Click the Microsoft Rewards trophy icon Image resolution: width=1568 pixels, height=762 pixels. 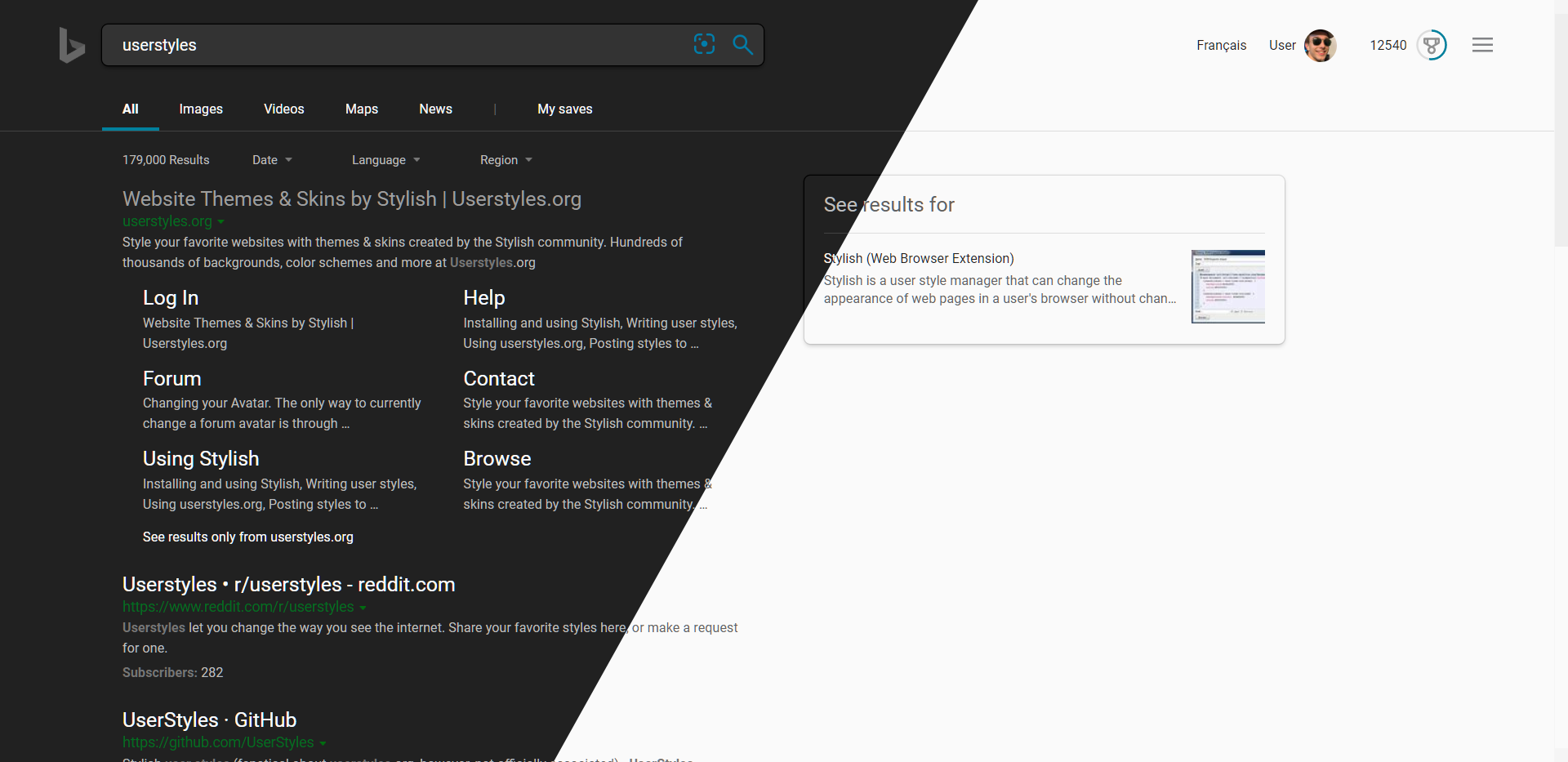point(1432,45)
